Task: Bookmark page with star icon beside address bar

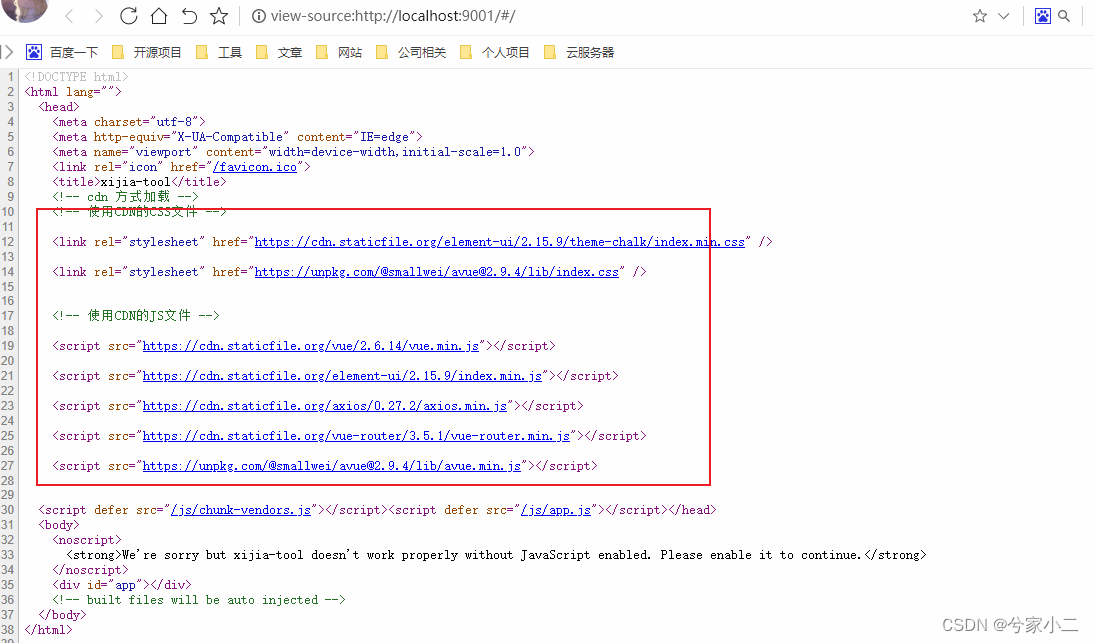Action: click(219, 16)
